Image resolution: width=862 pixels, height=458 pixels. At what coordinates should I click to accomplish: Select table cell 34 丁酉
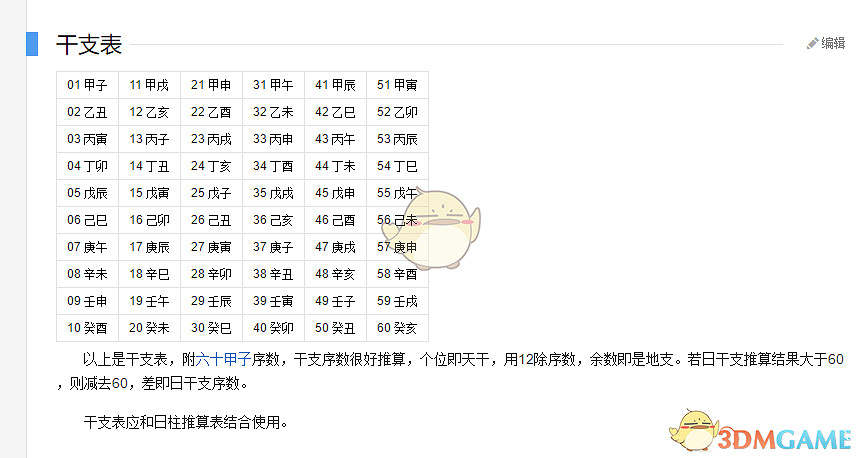pyautogui.click(x=274, y=166)
